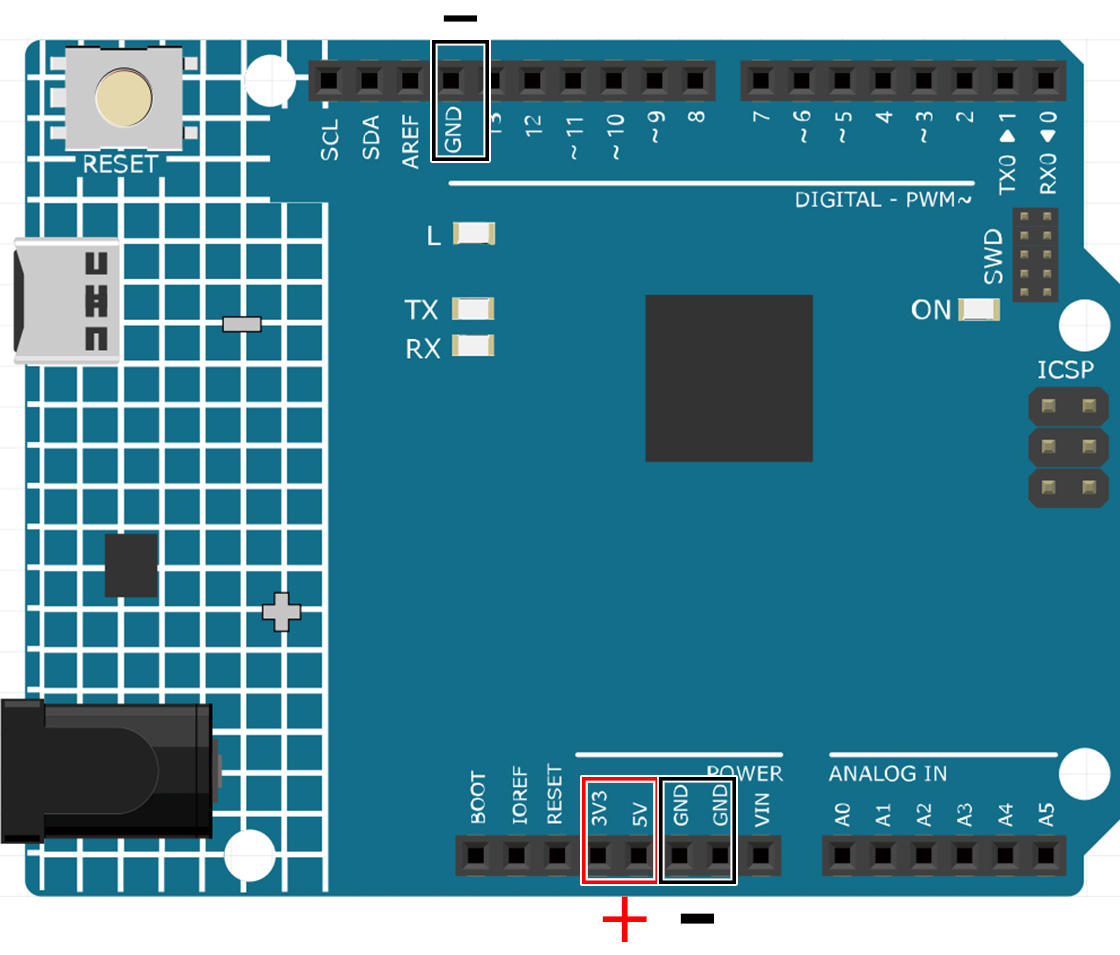Select the GND pin socket beside 5V
This screenshot has width=1120, height=955.
pyautogui.click(x=680, y=855)
